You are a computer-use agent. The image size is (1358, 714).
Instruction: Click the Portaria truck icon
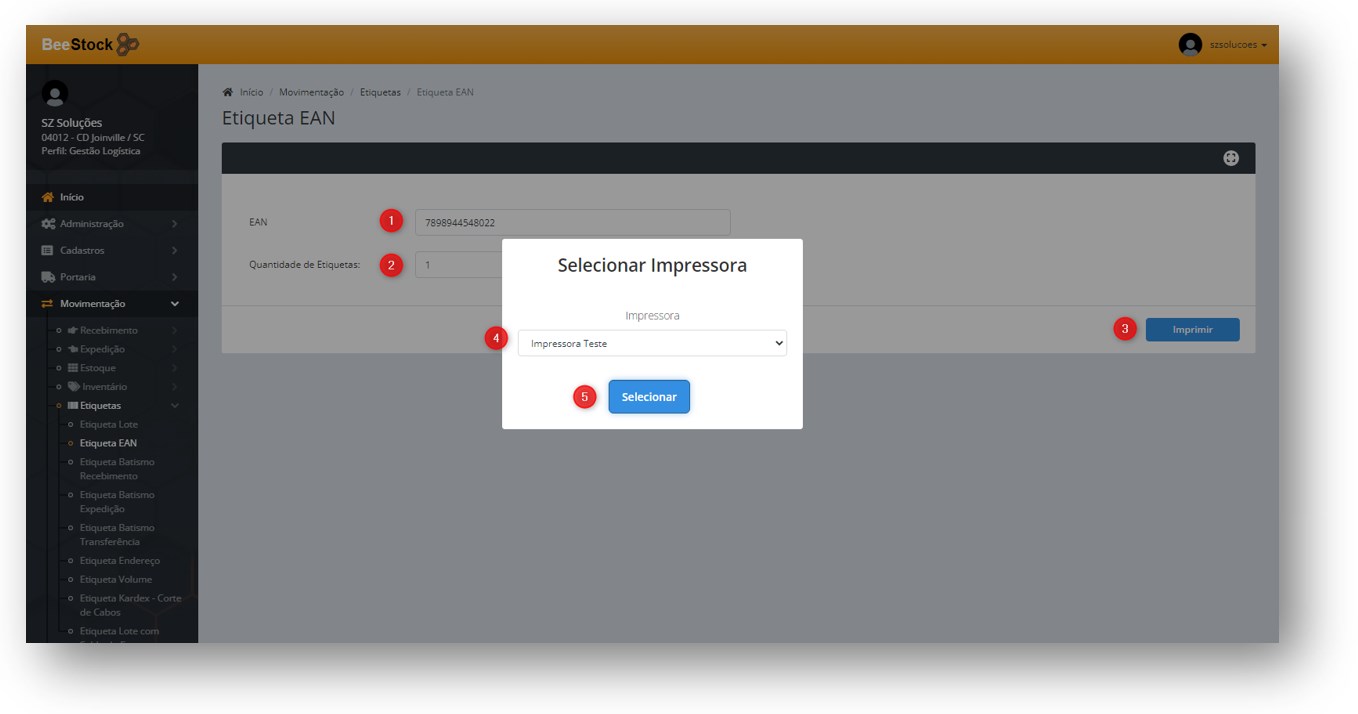pyautogui.click(x=47, y=277)
